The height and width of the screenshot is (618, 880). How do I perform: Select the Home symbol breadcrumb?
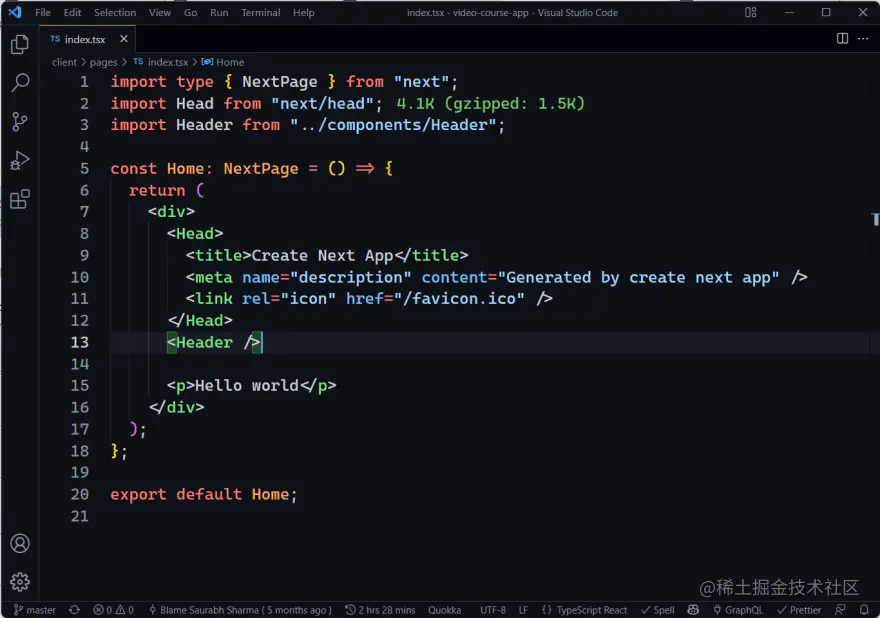(223, 62)
